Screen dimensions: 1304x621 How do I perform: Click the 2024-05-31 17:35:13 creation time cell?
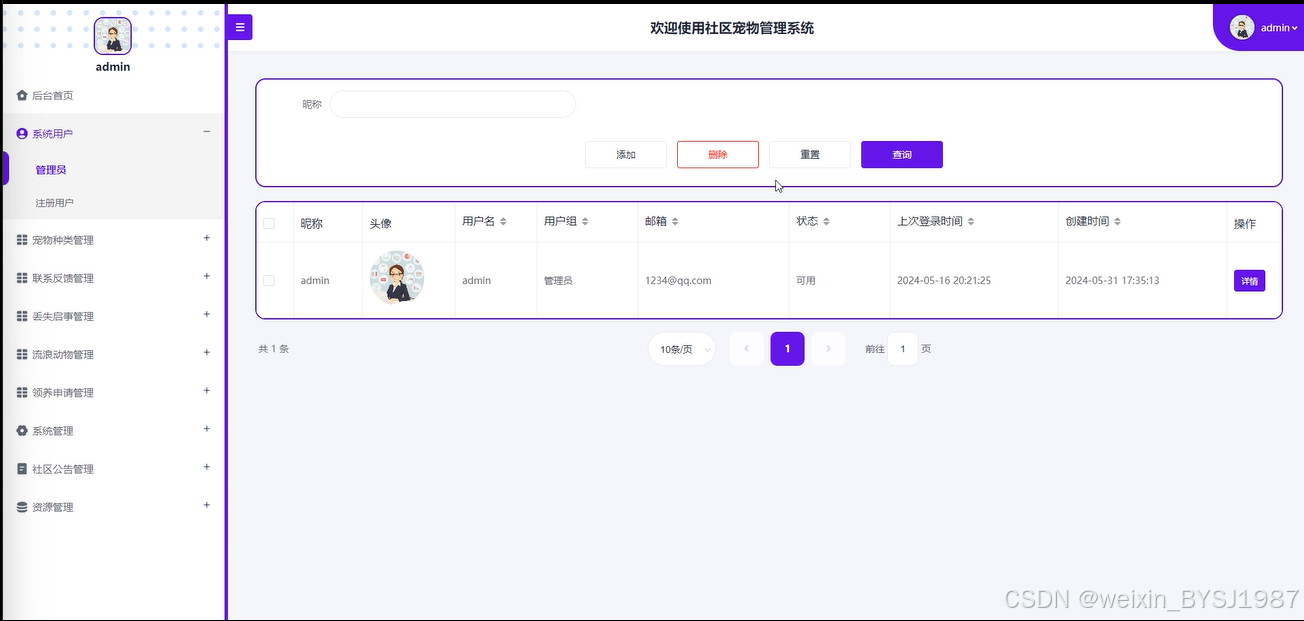1112,281
